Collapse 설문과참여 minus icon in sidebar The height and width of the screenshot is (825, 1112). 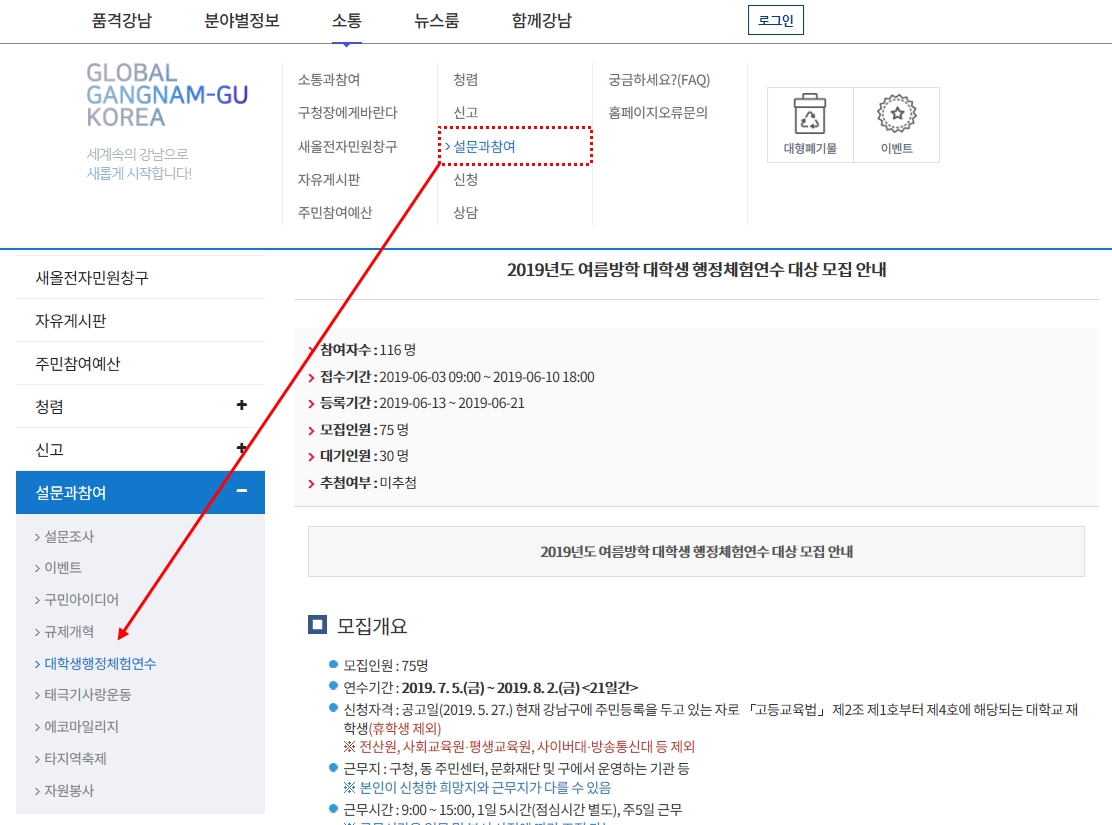click(x=242, y=491)
